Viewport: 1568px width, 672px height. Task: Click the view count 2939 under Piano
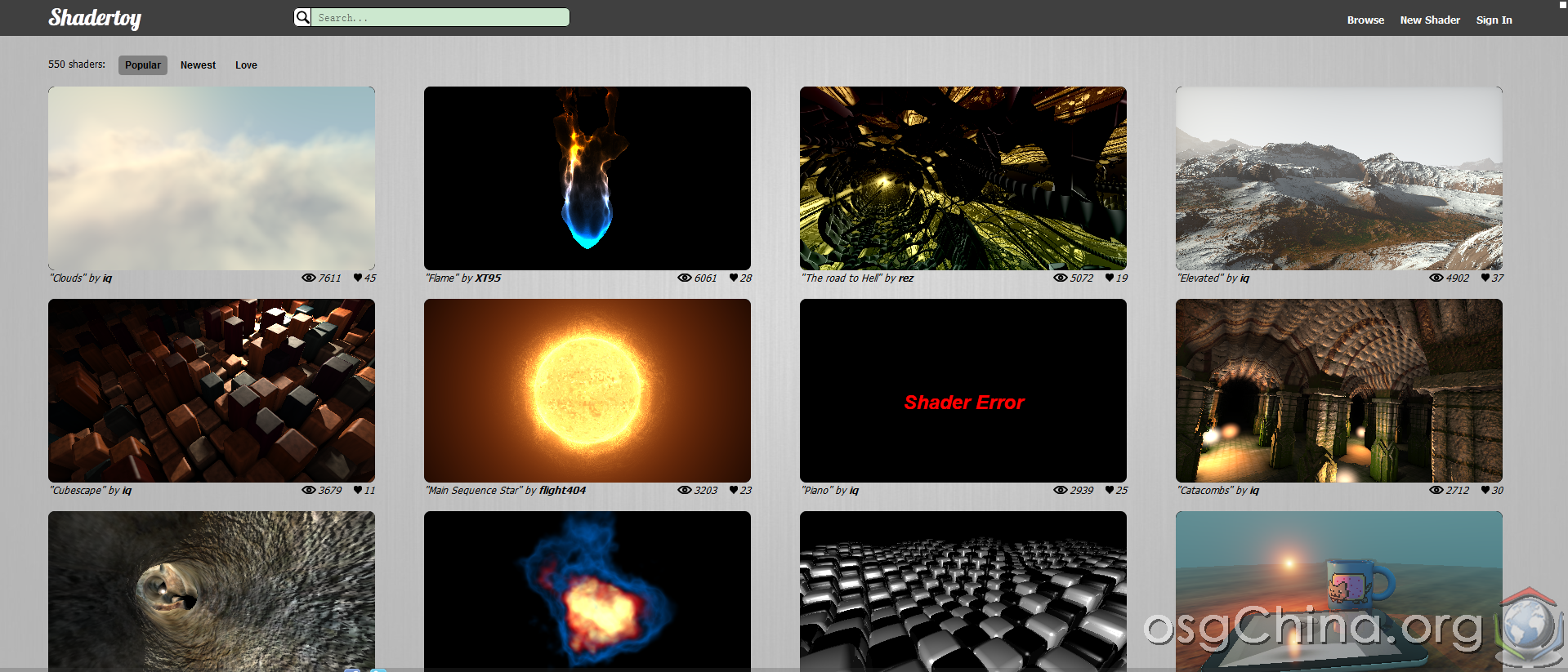pos(1082,491)
